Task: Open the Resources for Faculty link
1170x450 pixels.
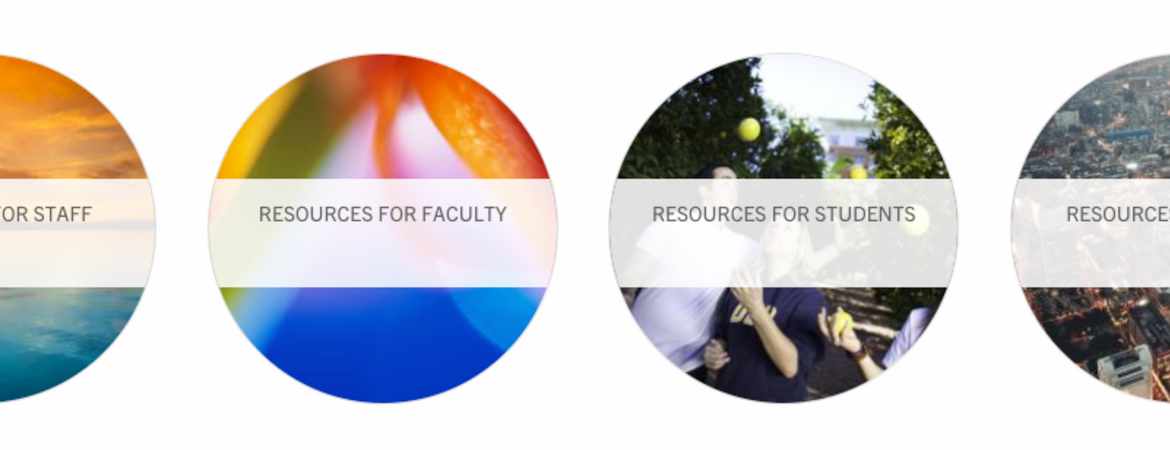Action: coord(382,214)
